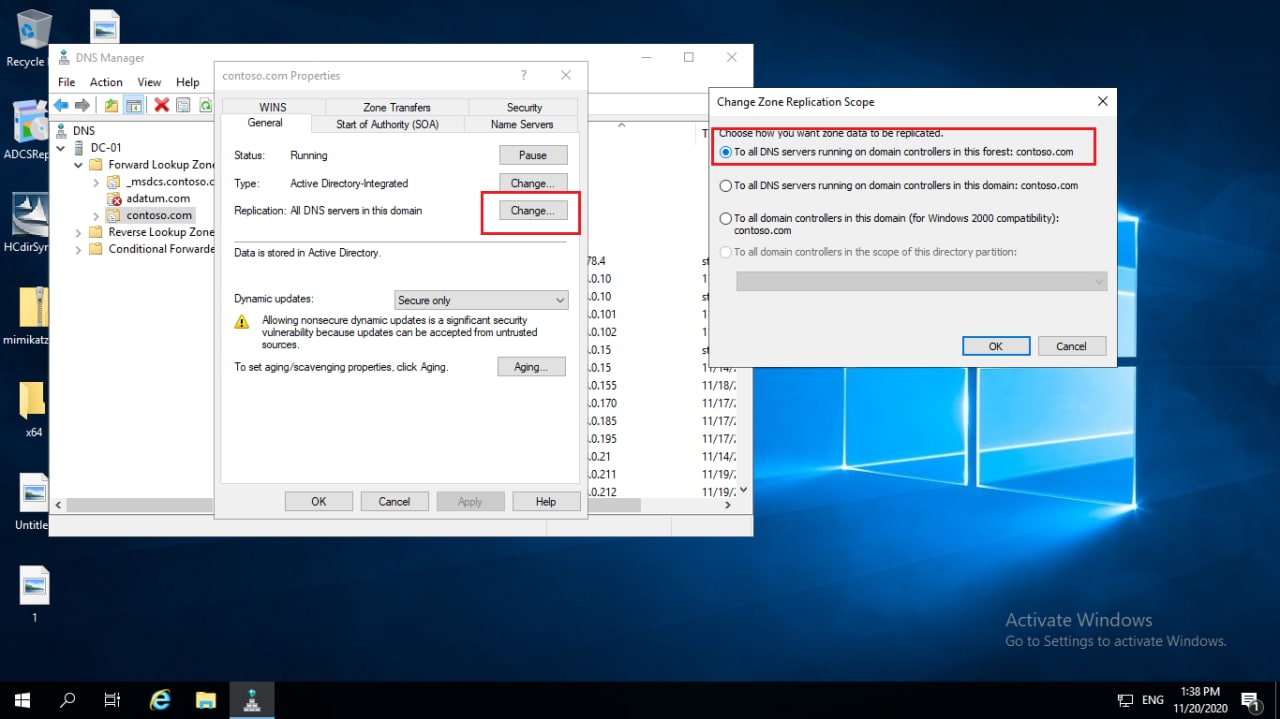Click the Reverse Lookup Zones folder icon
This screenshot has width=1280, height=719.
(96, 232)
